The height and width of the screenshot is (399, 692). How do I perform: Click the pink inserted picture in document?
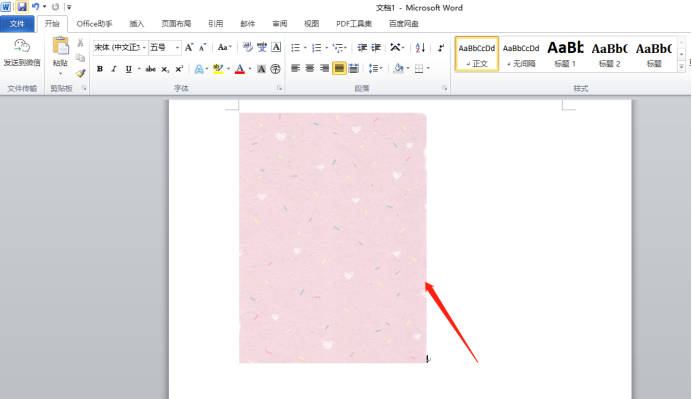point(333,238)
